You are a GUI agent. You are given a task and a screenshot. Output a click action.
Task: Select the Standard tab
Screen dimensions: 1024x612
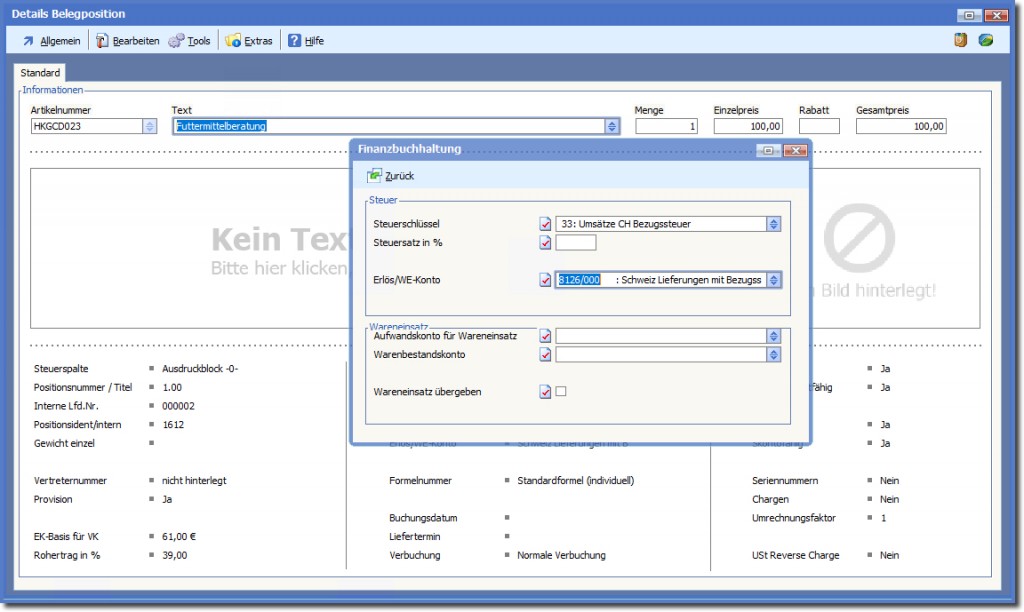[40, 73]
